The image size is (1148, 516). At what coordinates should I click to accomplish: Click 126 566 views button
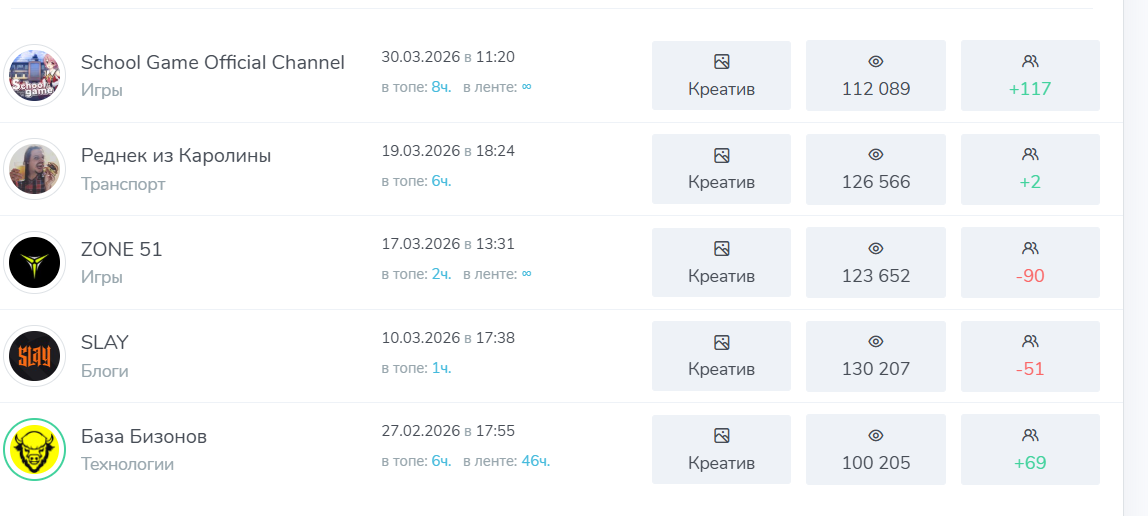[x=876, y=169]
